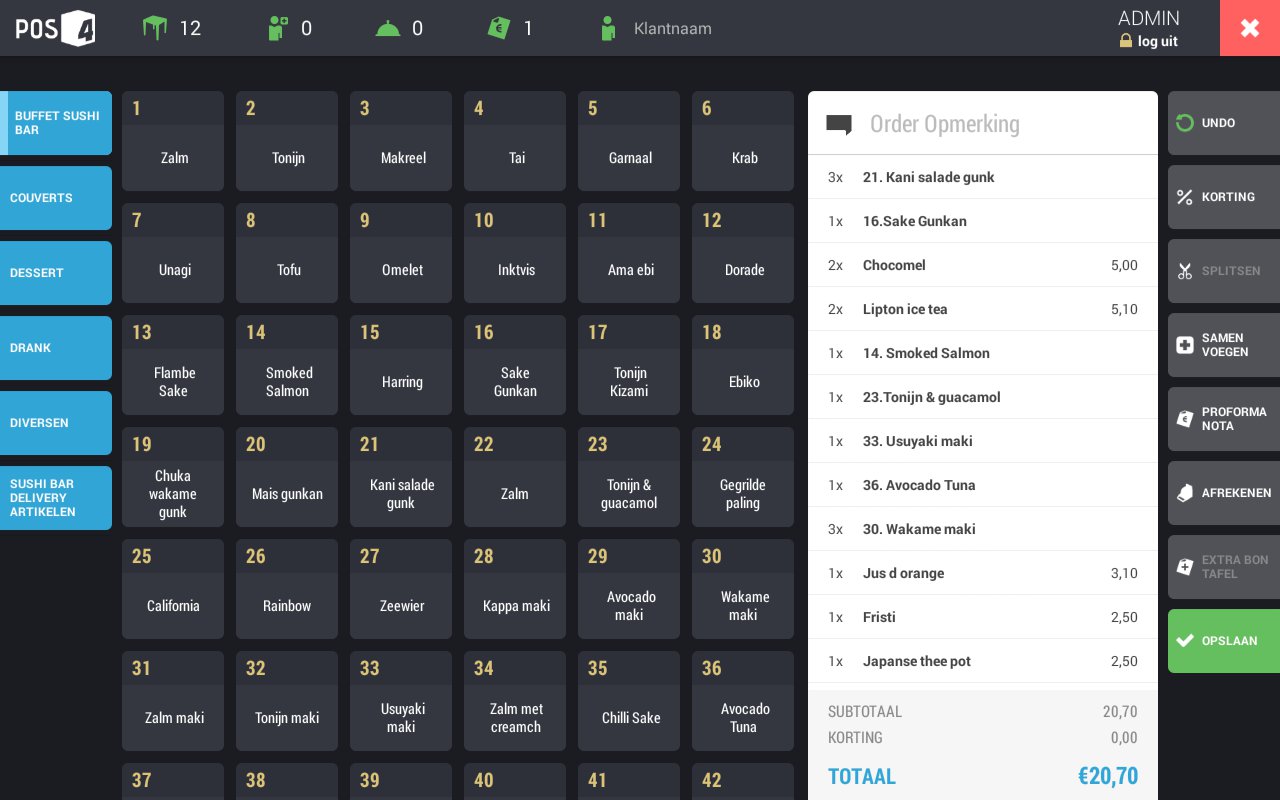
Task: Select Couverts in the category sidebar
Action: tap(56, 198)
